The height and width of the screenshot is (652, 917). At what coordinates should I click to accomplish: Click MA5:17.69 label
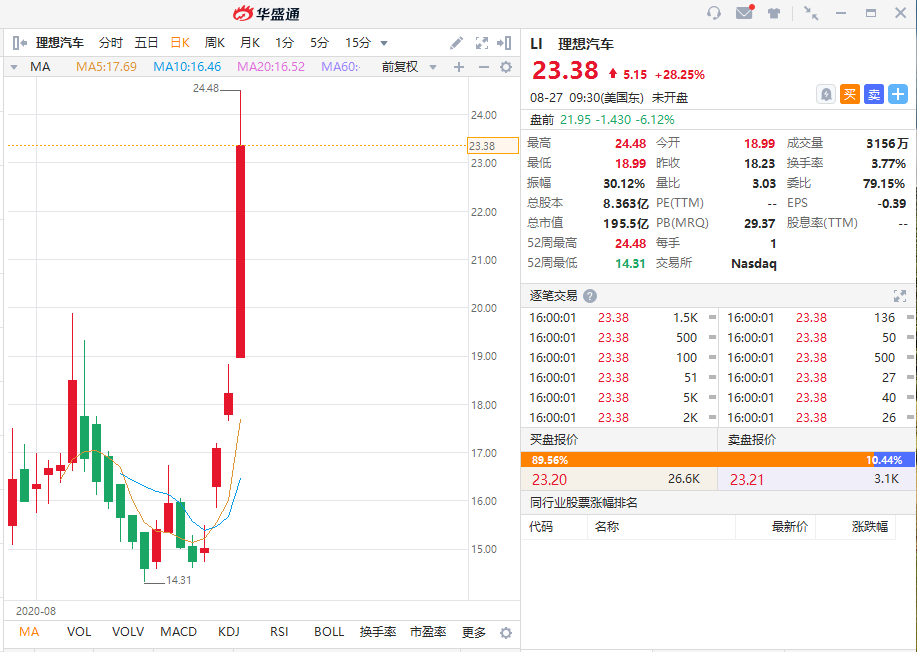click(x=106, y=67)
